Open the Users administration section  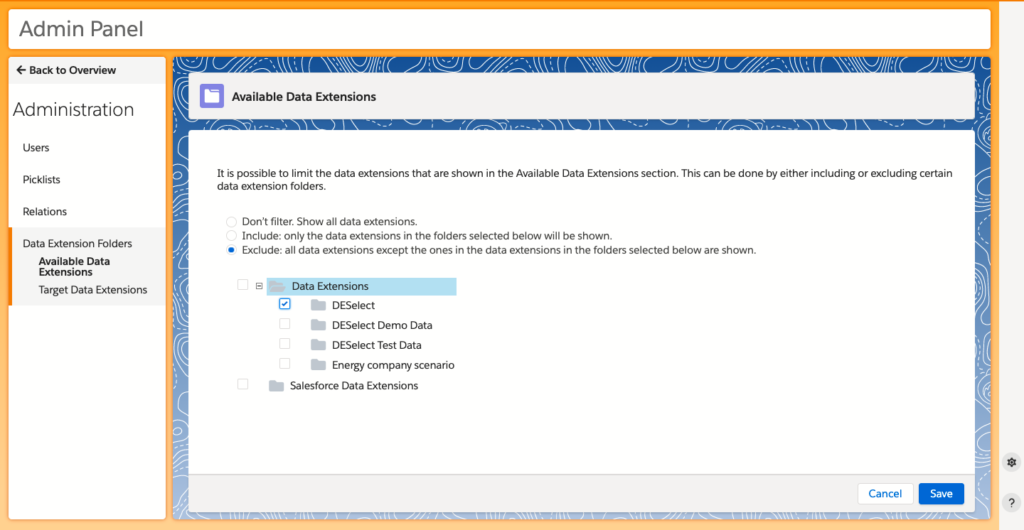pos(36,148)
